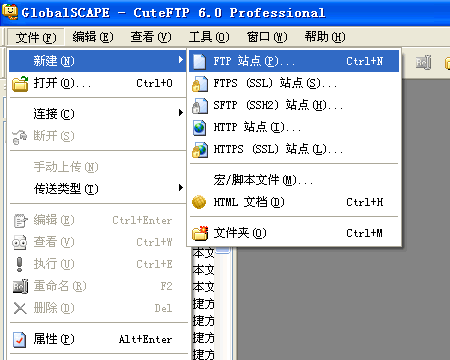Open the 窗口(W) menu

coord(267,37)
